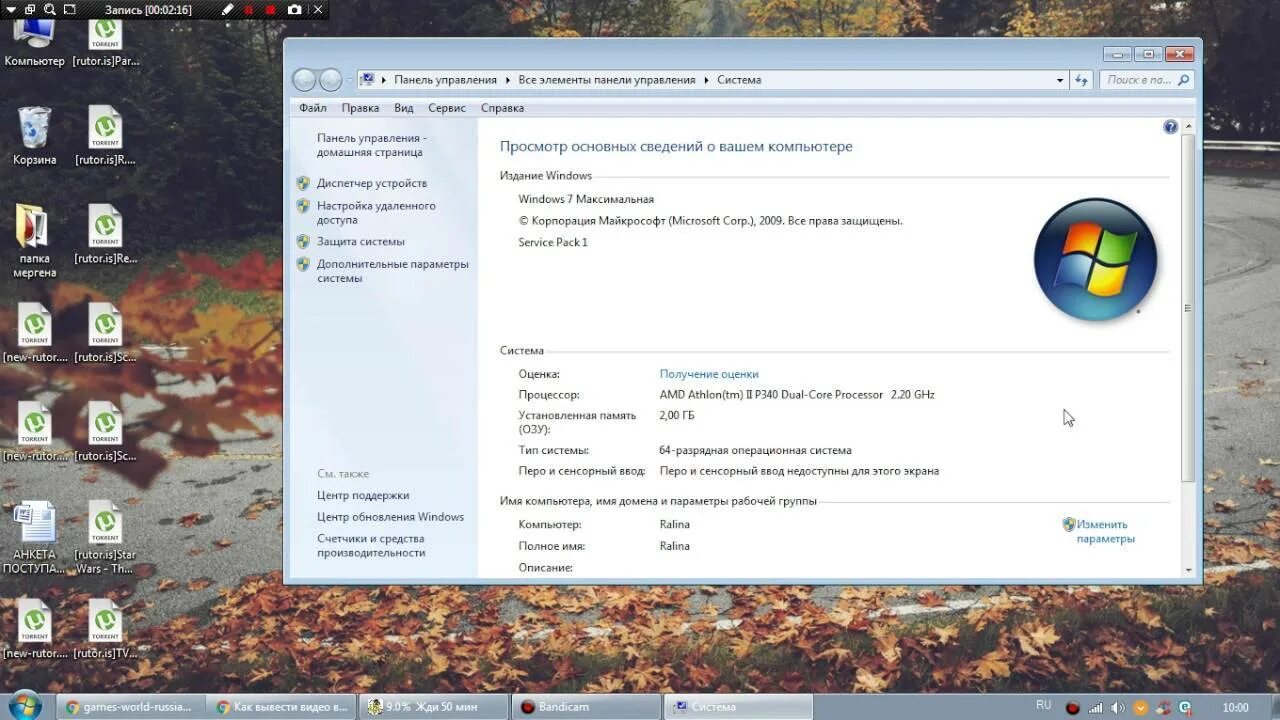Select the Computer (Компьютер) desktop icon
Screen dimensions: 1280x720
click(34, 42)
